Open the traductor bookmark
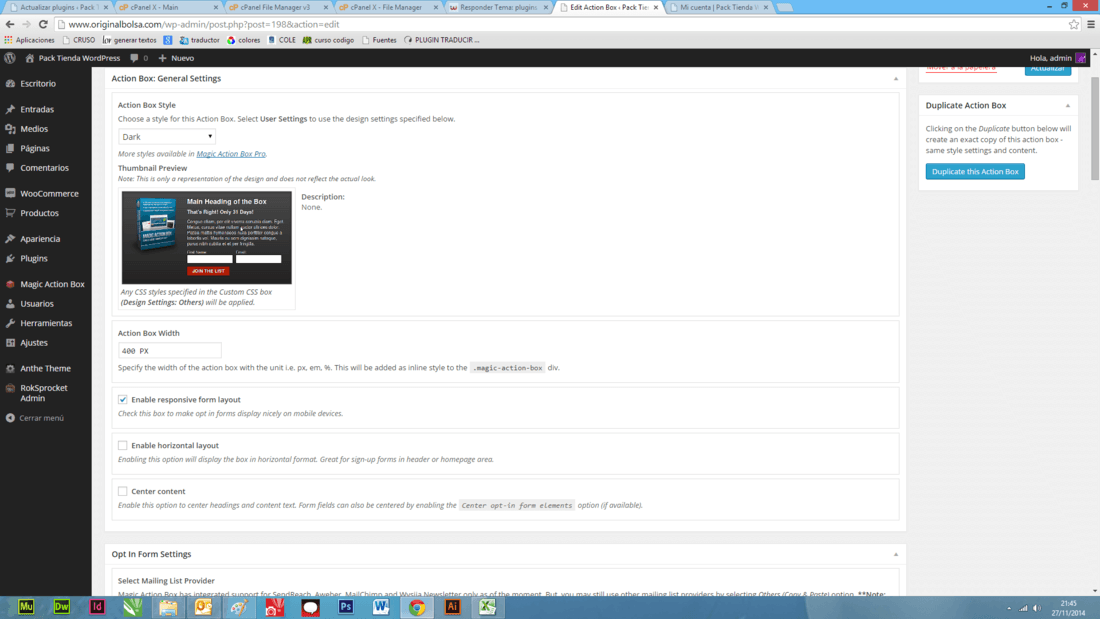 pyautogui.click(x=199, y=40)
